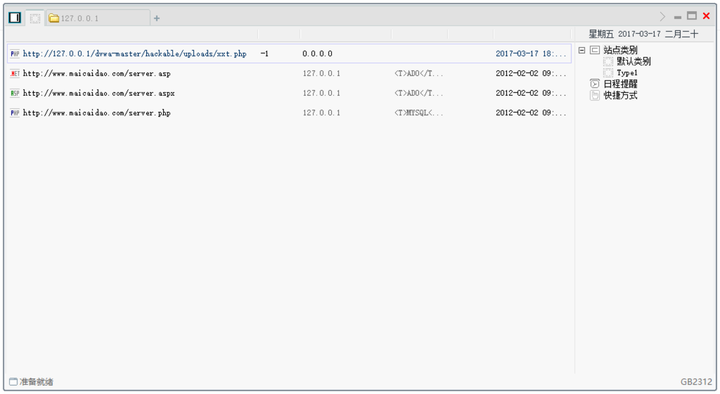Collapse the 站点类别 tree node
Viewport: 720px width, 394px height.
pyautogui.click(x=582, y=50)
